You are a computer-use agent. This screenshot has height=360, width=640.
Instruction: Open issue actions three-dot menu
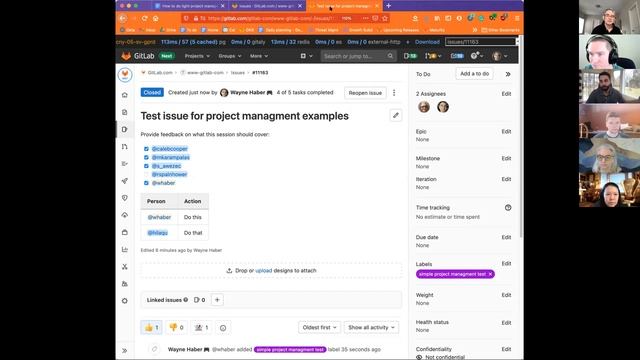click(x=394, y=93)
